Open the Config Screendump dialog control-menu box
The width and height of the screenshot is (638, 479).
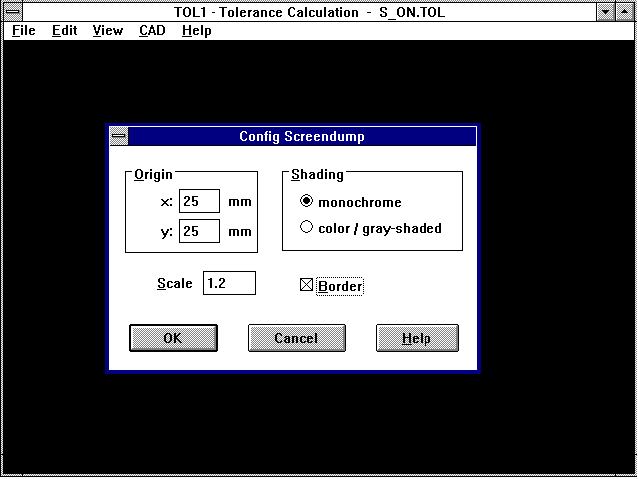pos(119,136)
